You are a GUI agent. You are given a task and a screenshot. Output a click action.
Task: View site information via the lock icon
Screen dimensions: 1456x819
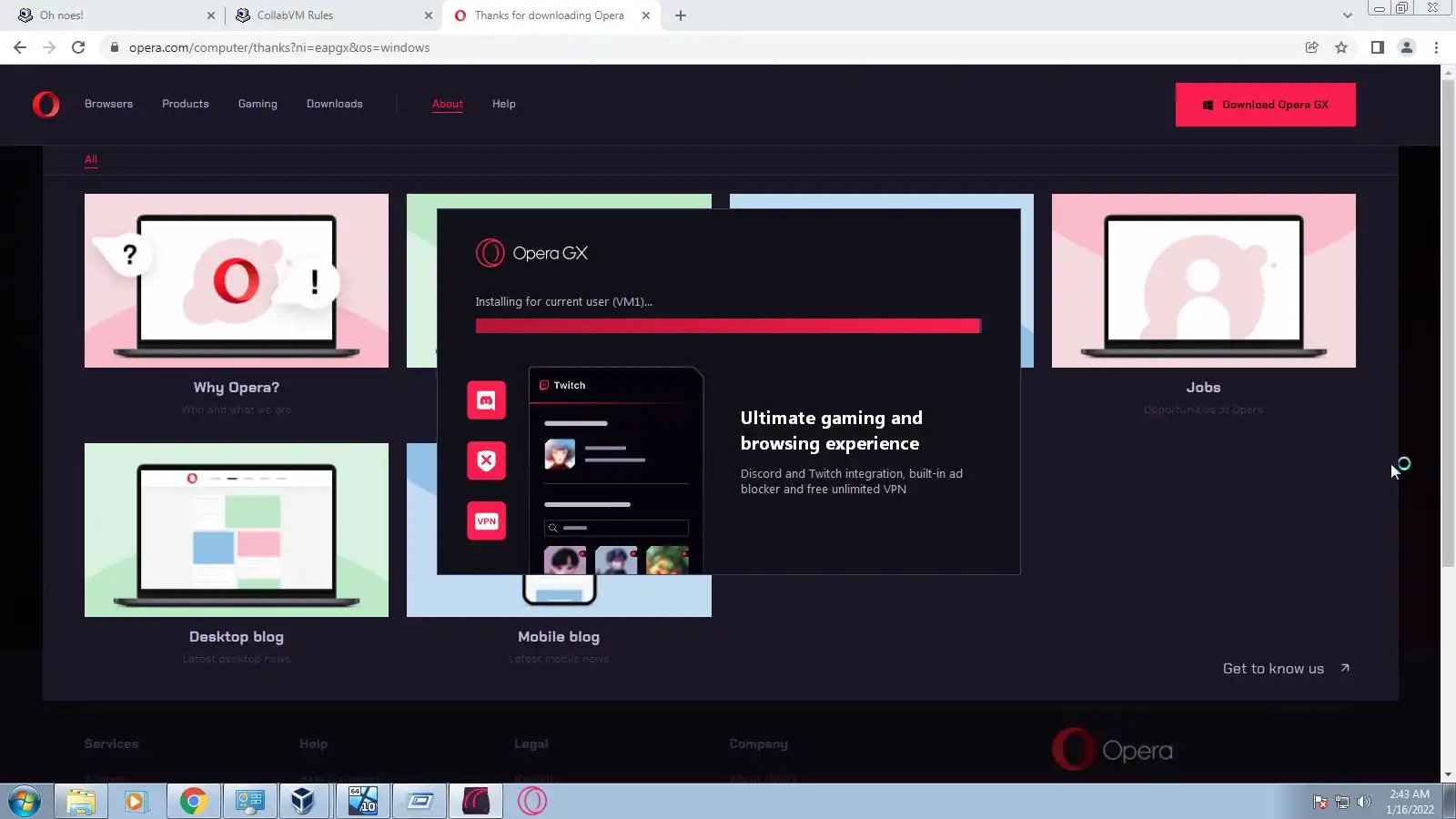(114, 47)
